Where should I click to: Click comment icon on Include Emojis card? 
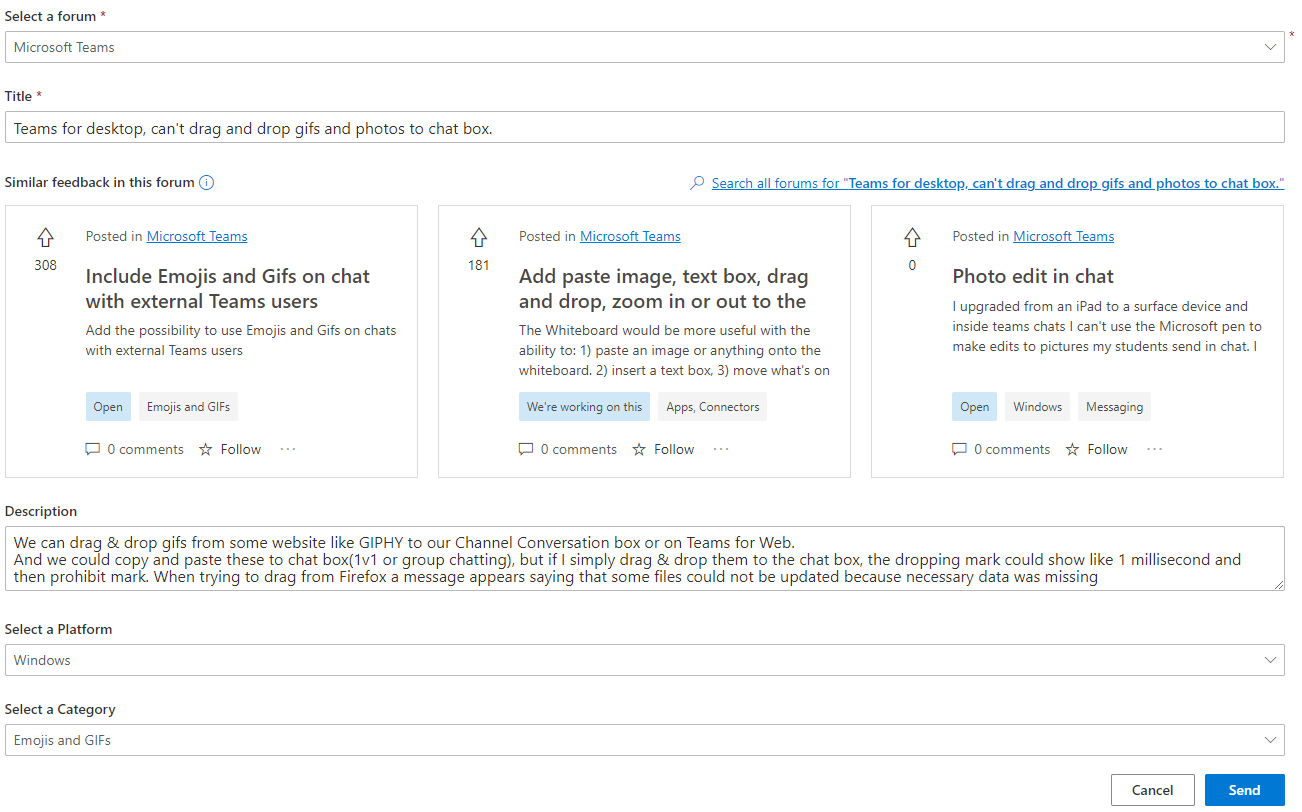pos(93,449)
